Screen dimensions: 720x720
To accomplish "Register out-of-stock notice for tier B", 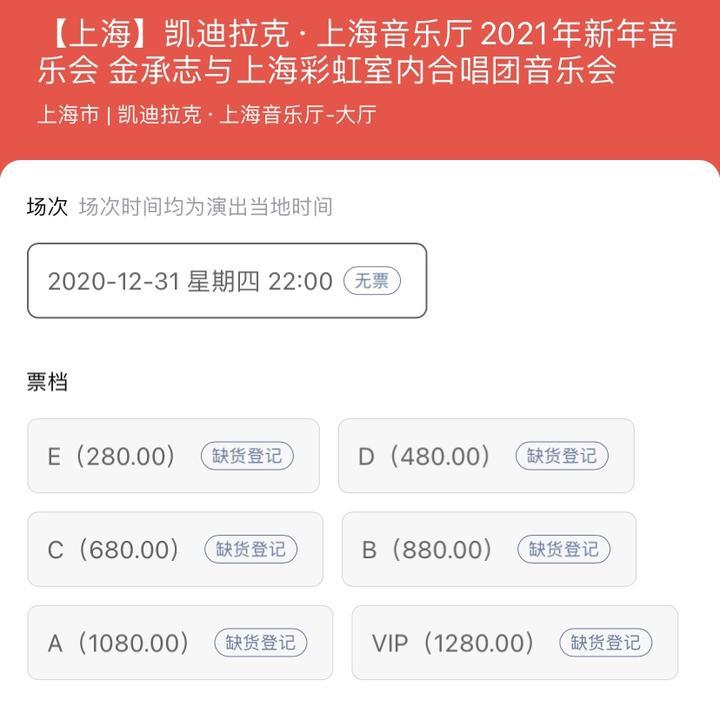I will tap(564, 550).
